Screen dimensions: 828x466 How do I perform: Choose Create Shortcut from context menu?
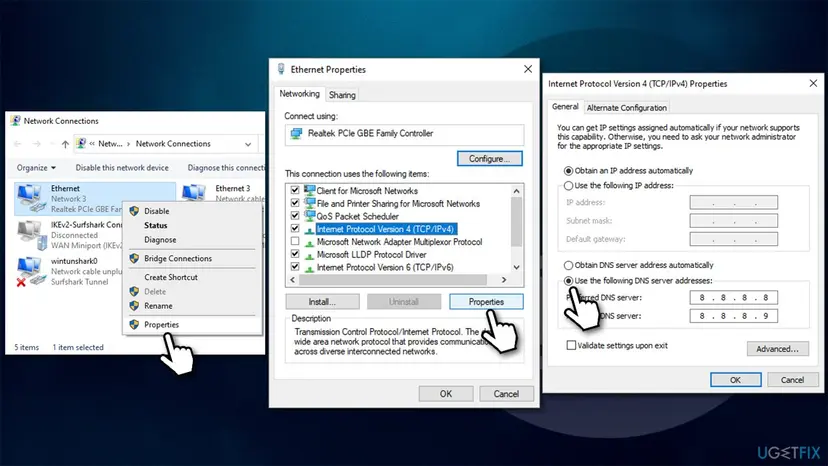(171, 277)
